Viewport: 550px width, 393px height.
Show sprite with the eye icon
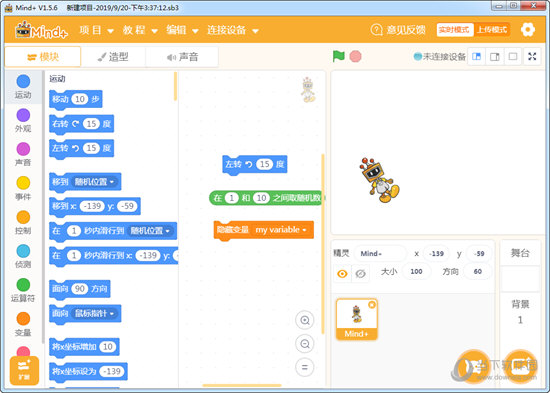pos(342,274)
